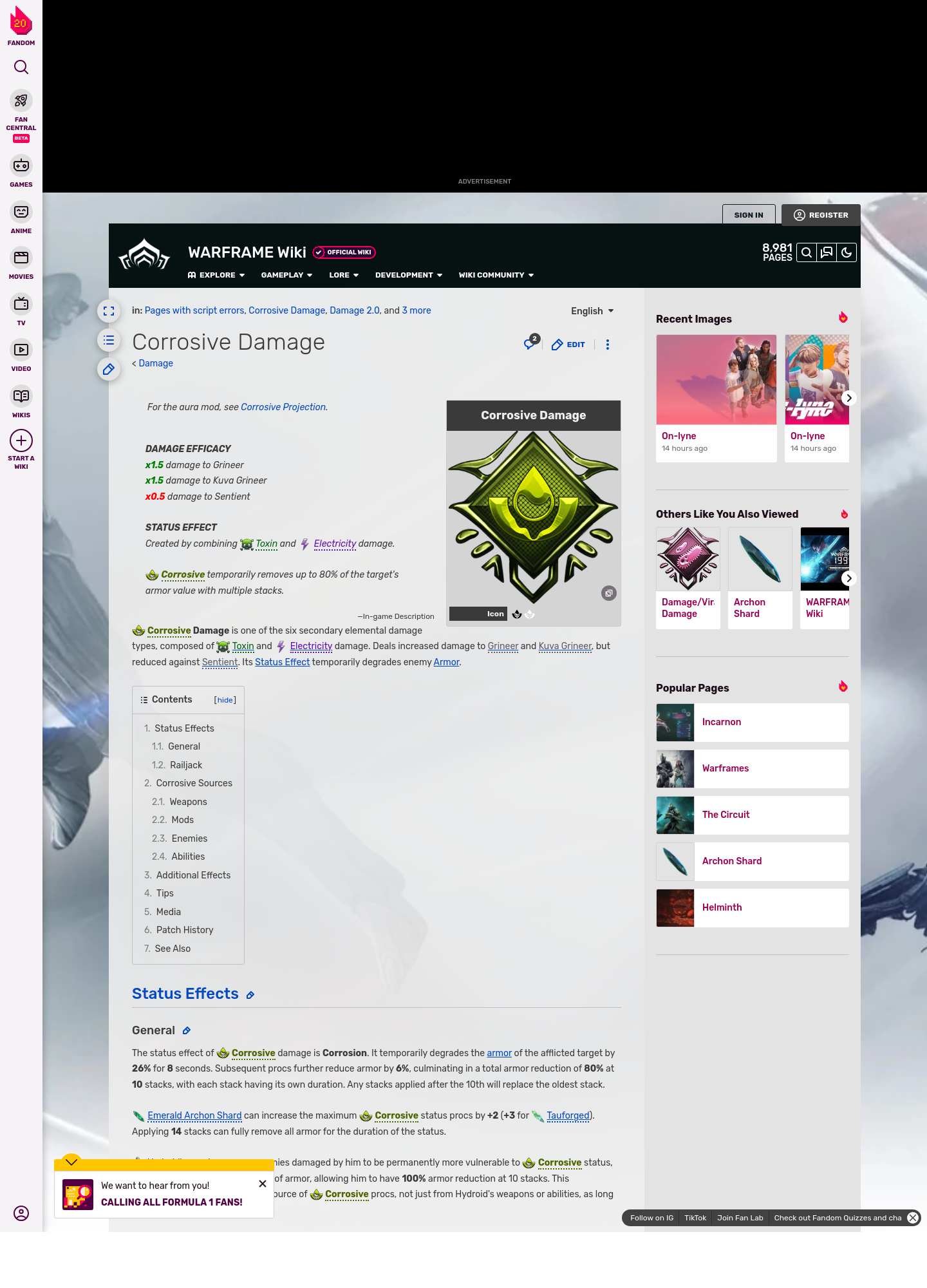
Task: Open the English language dropdown
Action: pyautogui.click(x=592, y=311)
